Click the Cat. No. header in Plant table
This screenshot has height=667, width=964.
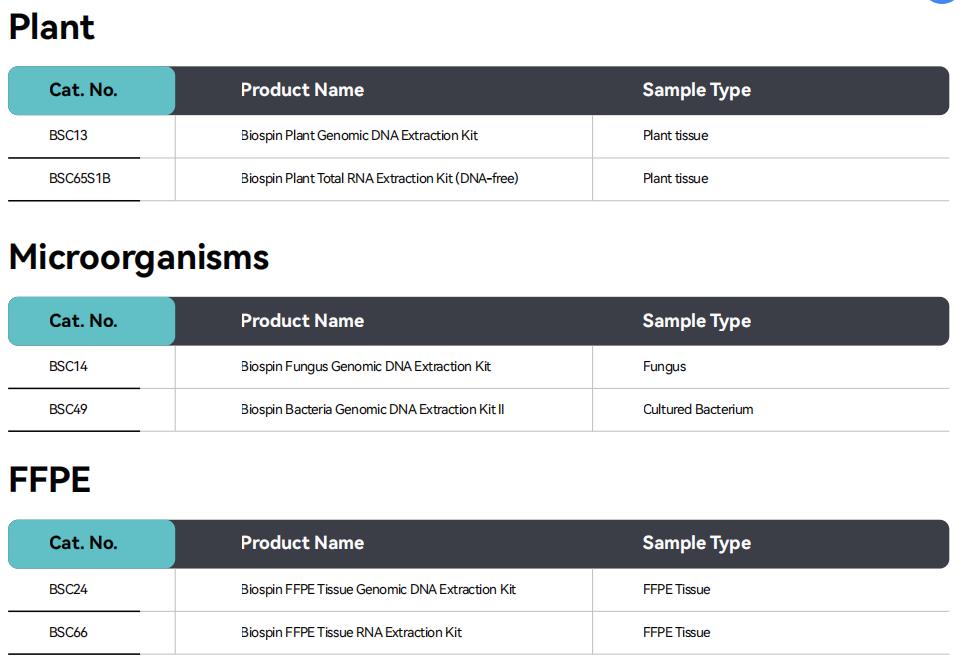click(x=84, y=90)
